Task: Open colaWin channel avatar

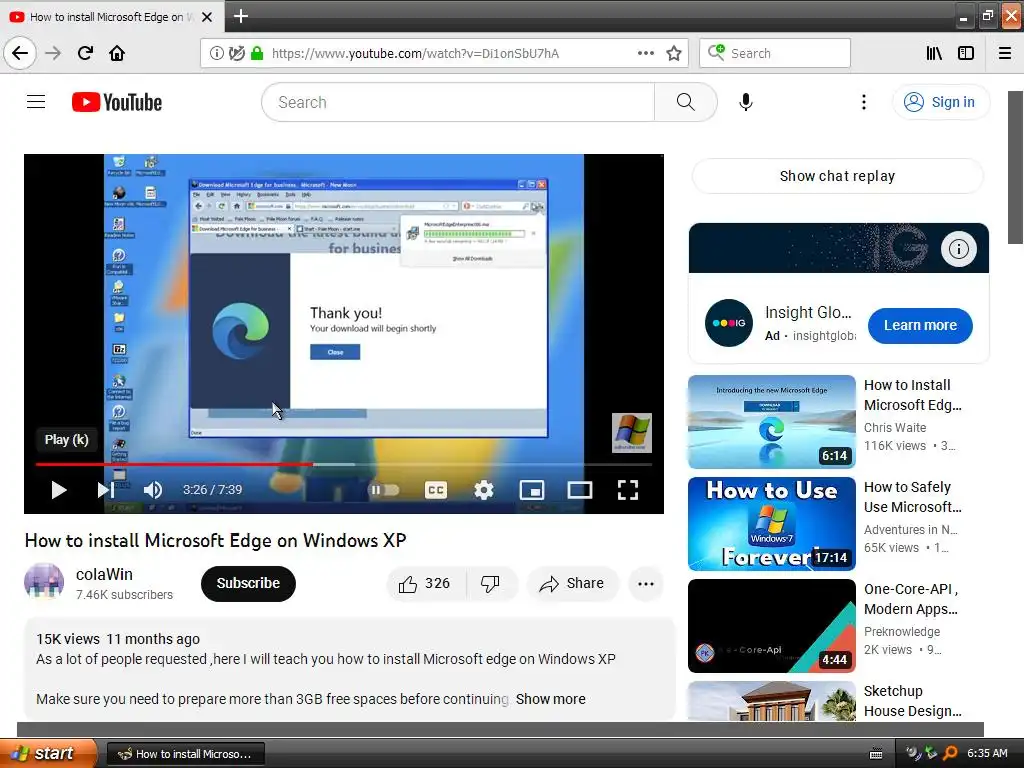Action: pyautogui.click(x=44, y=583)
